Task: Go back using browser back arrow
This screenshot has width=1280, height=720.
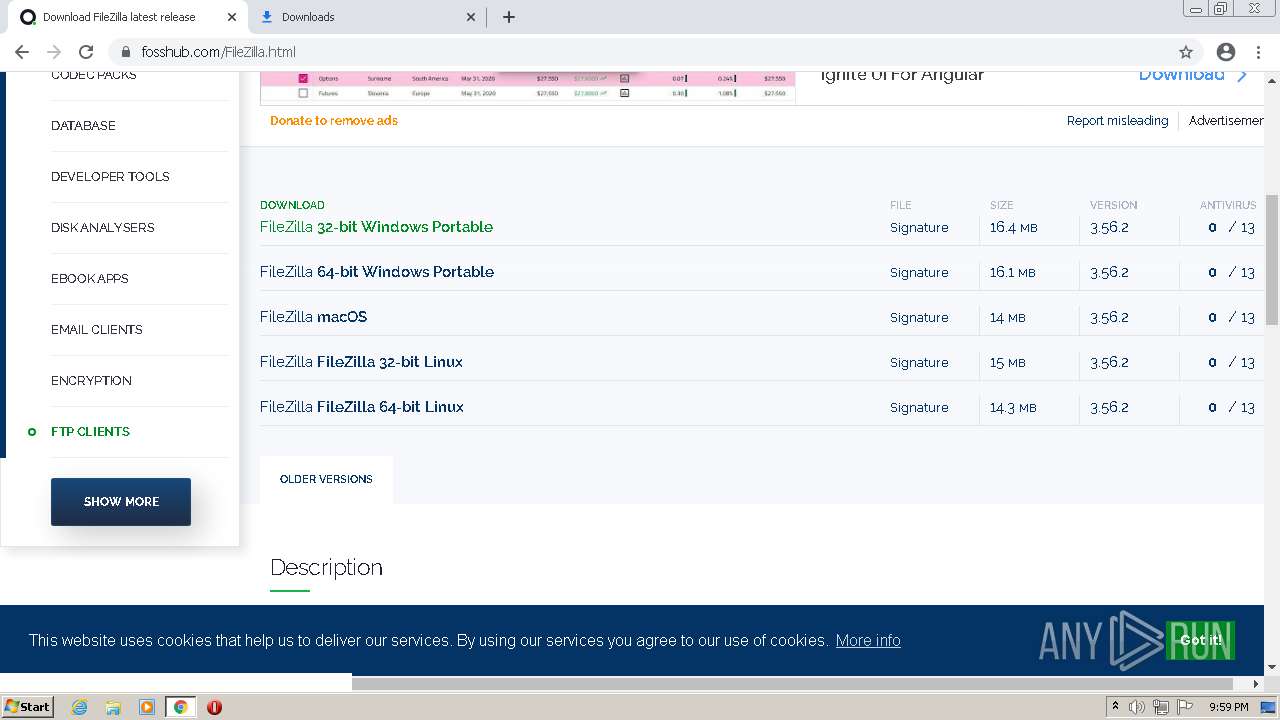Action: click(22, 52)
